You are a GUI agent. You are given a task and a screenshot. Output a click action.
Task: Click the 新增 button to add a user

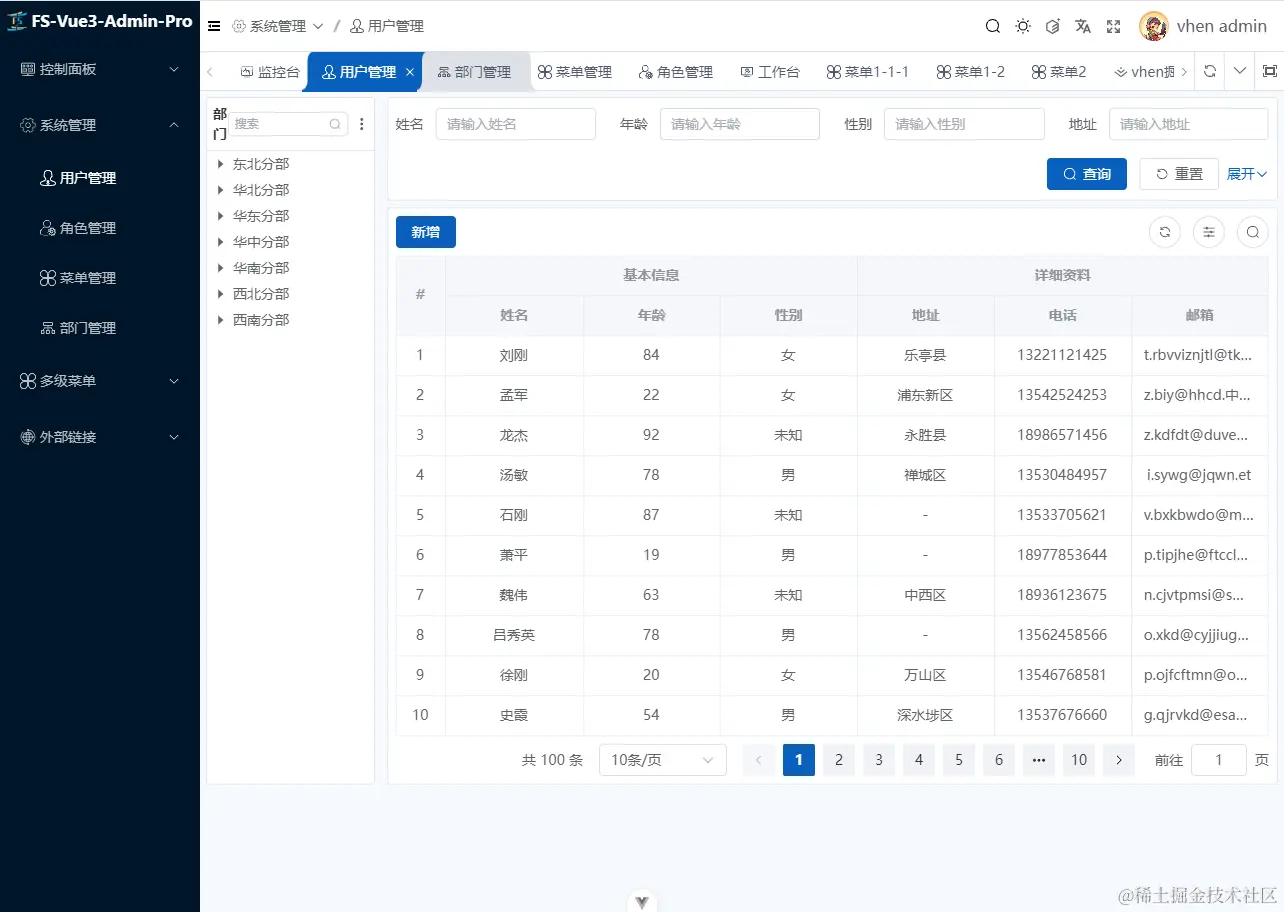click(x=426, y=232)
